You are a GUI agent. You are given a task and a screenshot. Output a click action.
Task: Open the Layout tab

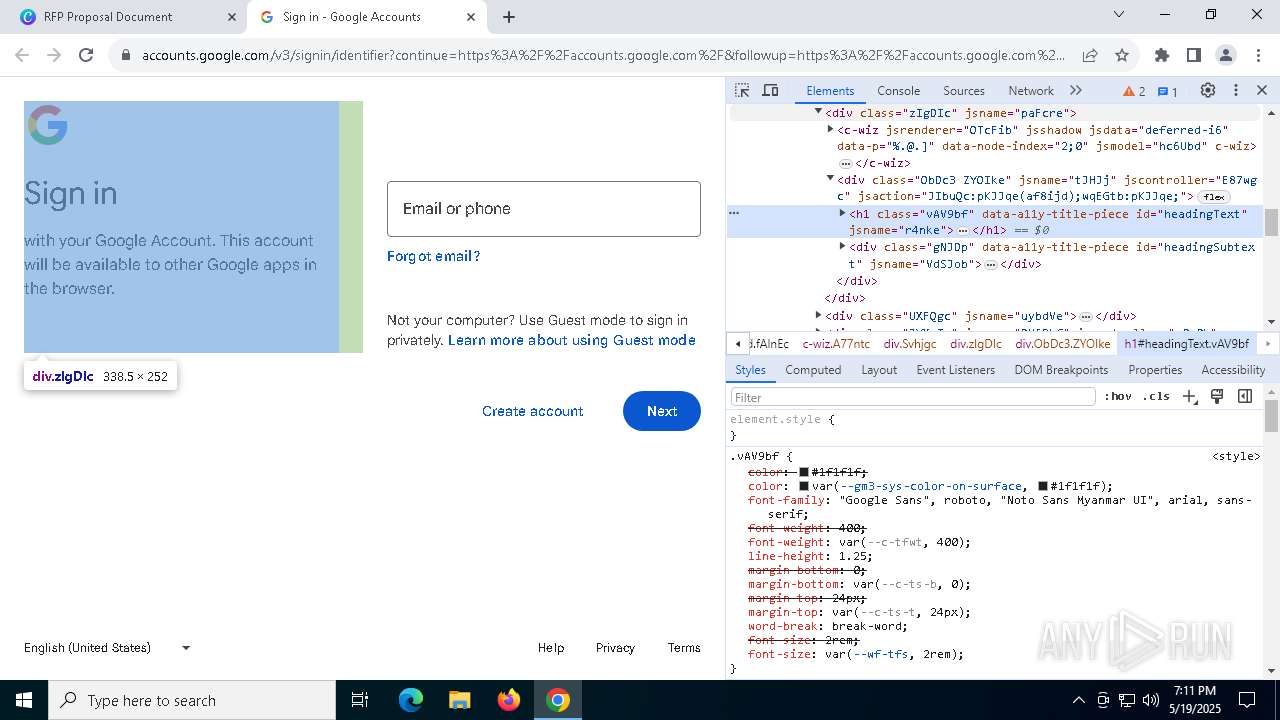pyautogui.click(x=879, y=369)
